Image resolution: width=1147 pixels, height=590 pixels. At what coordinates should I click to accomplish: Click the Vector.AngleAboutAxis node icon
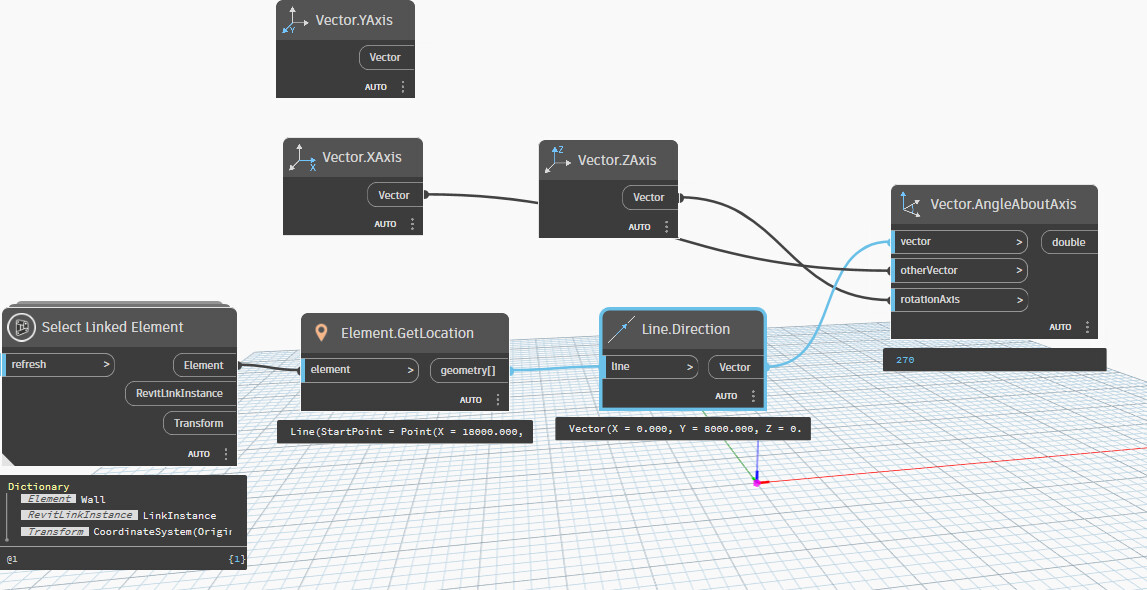pos(911,205)
